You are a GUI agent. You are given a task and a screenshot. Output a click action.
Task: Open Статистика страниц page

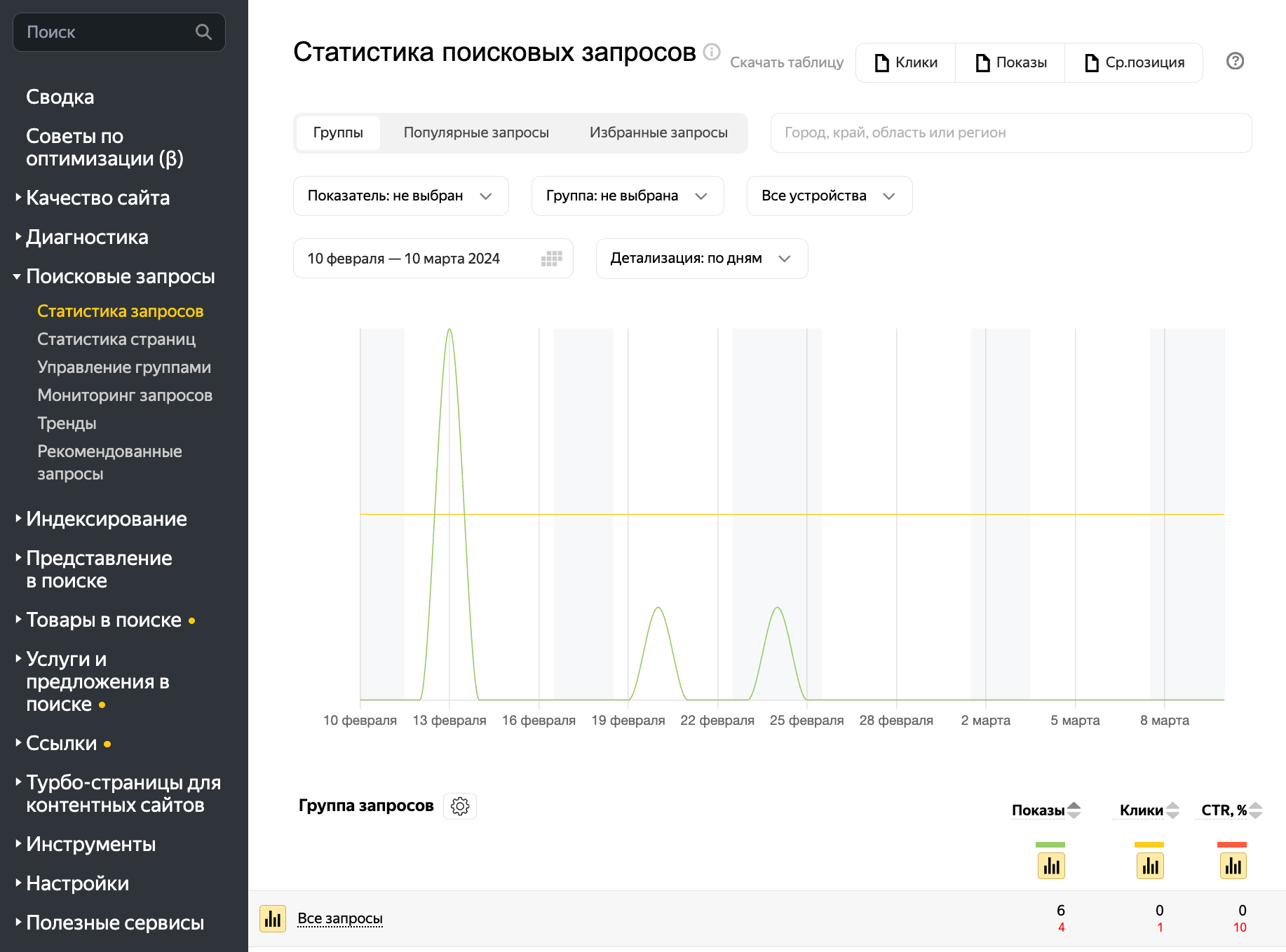(x=116, y=339)
